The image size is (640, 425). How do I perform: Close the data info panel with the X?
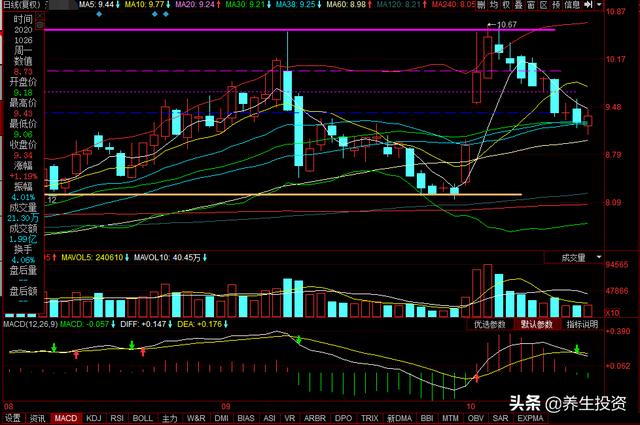click(40, 16)
